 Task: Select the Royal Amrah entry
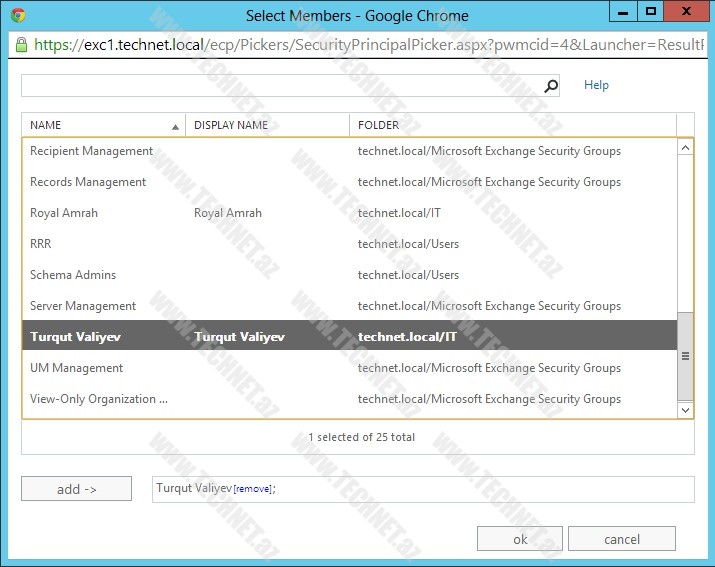point(64,213)
